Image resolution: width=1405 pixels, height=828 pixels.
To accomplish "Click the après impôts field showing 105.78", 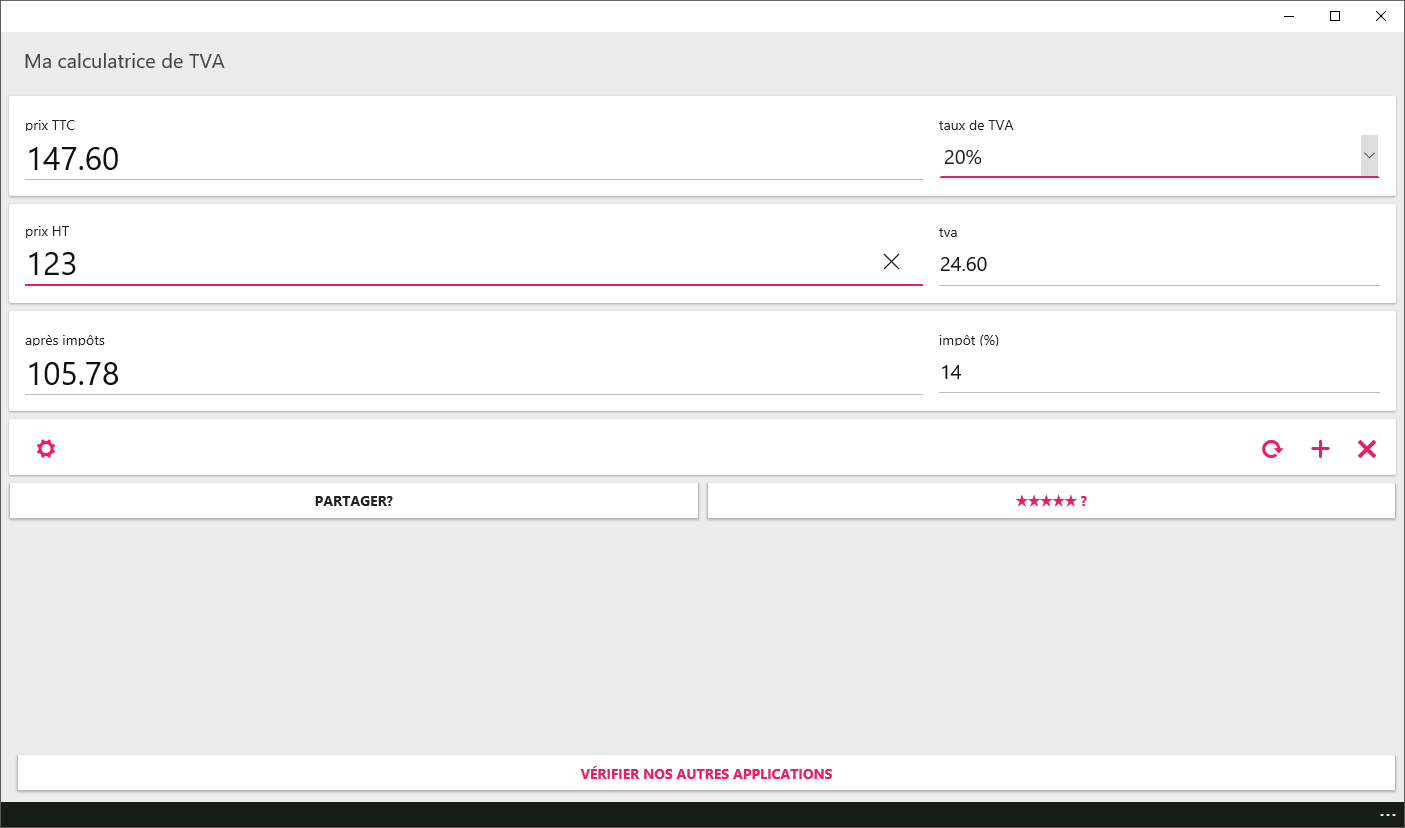I will [x=474, y=373].
